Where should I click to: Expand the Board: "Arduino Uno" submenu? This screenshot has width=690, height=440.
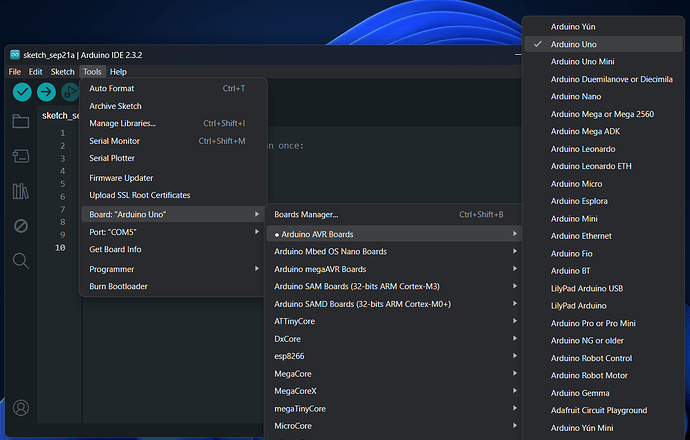pyautogui.click(x=173, y=214)
